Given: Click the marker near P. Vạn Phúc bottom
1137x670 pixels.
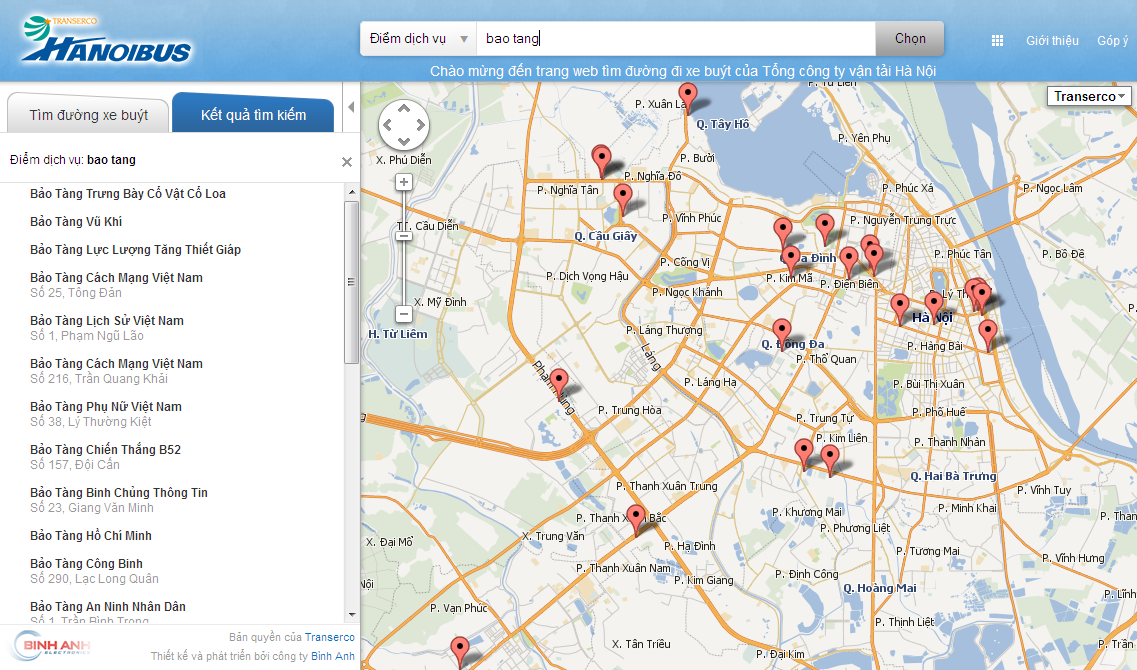Looking at the screenshot, I should tap(460, 651).
